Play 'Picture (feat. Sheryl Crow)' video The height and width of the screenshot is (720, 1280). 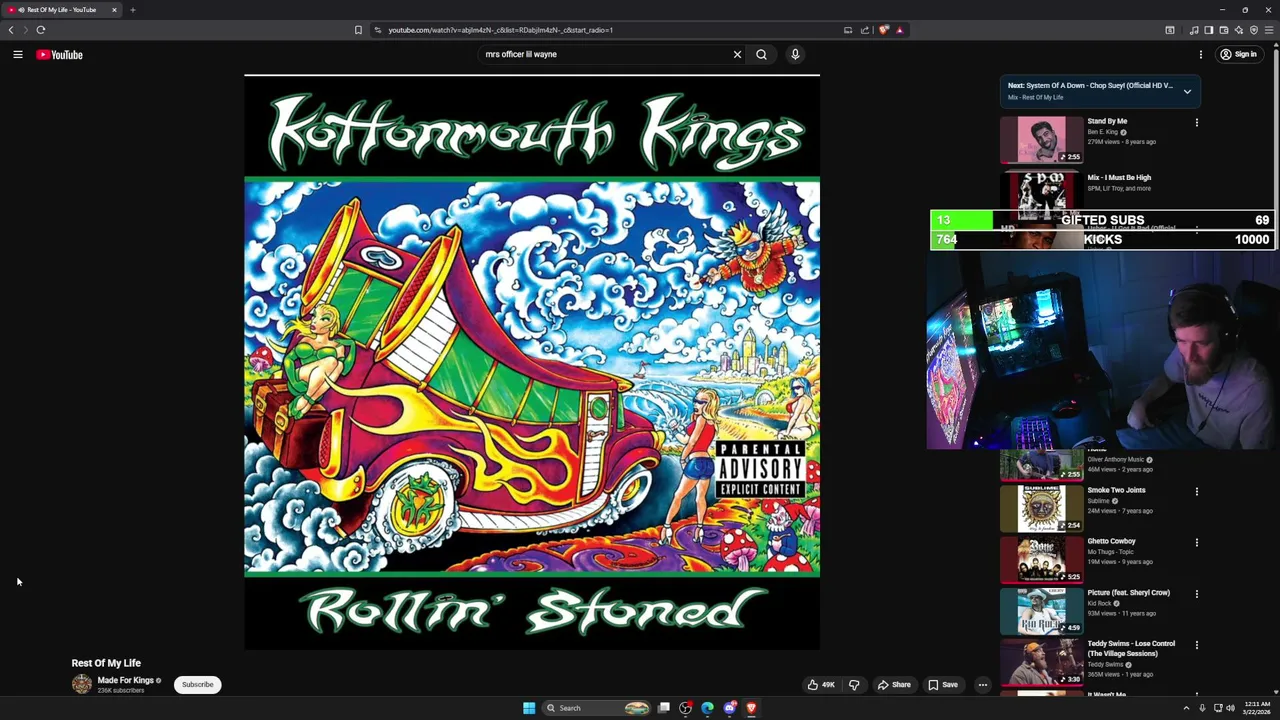click(x=1041, y=610)
